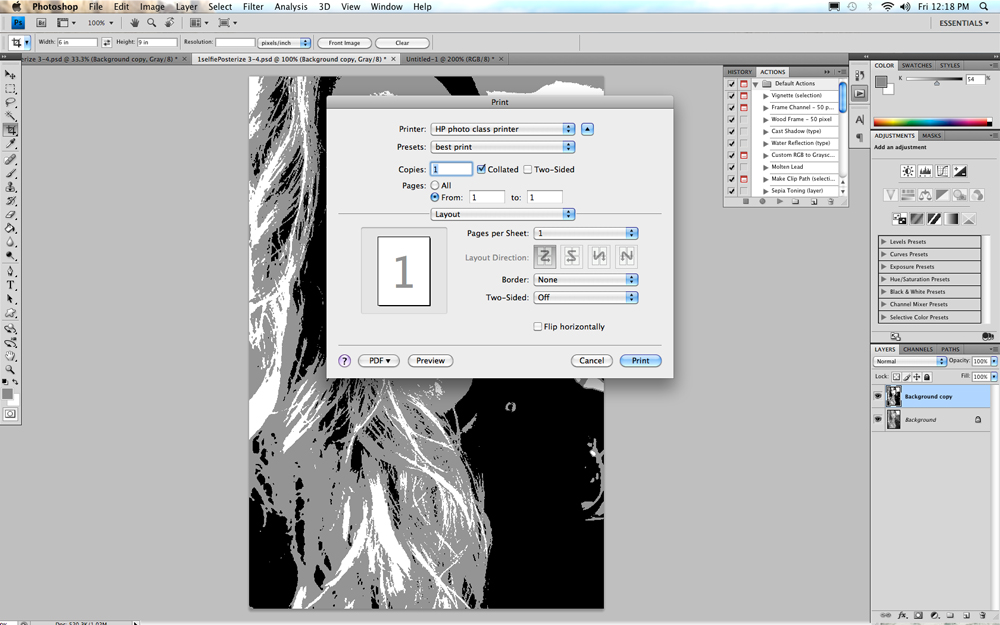1000x625 pixels.
Task: Hide the Background layer
Action: (x=878, y=419)
